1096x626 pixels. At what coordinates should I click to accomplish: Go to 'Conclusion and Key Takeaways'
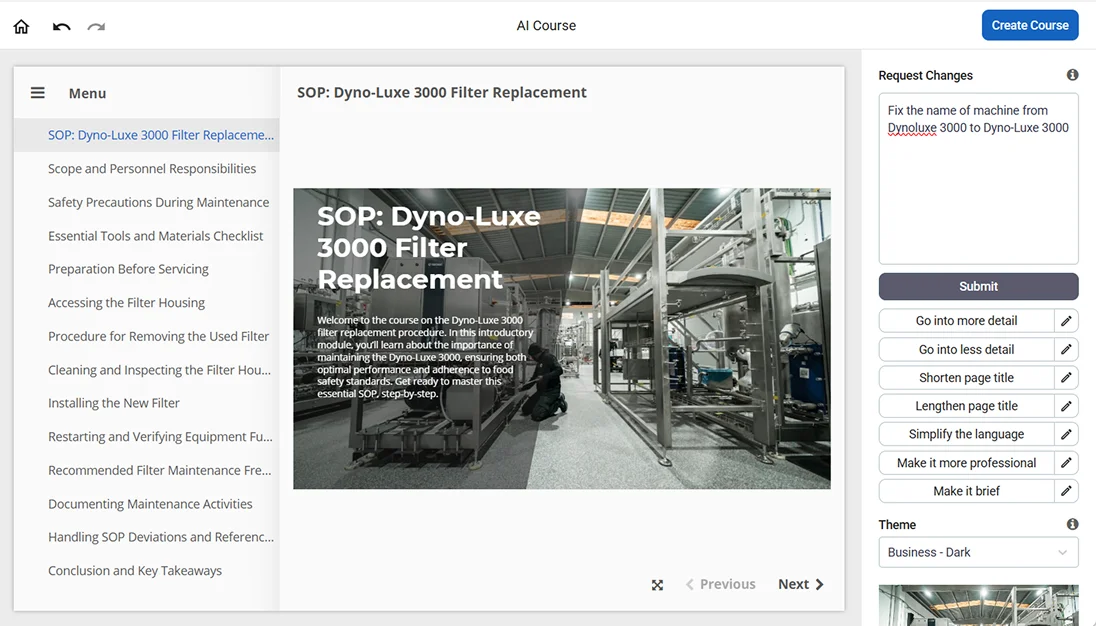(x=135, y=571)
